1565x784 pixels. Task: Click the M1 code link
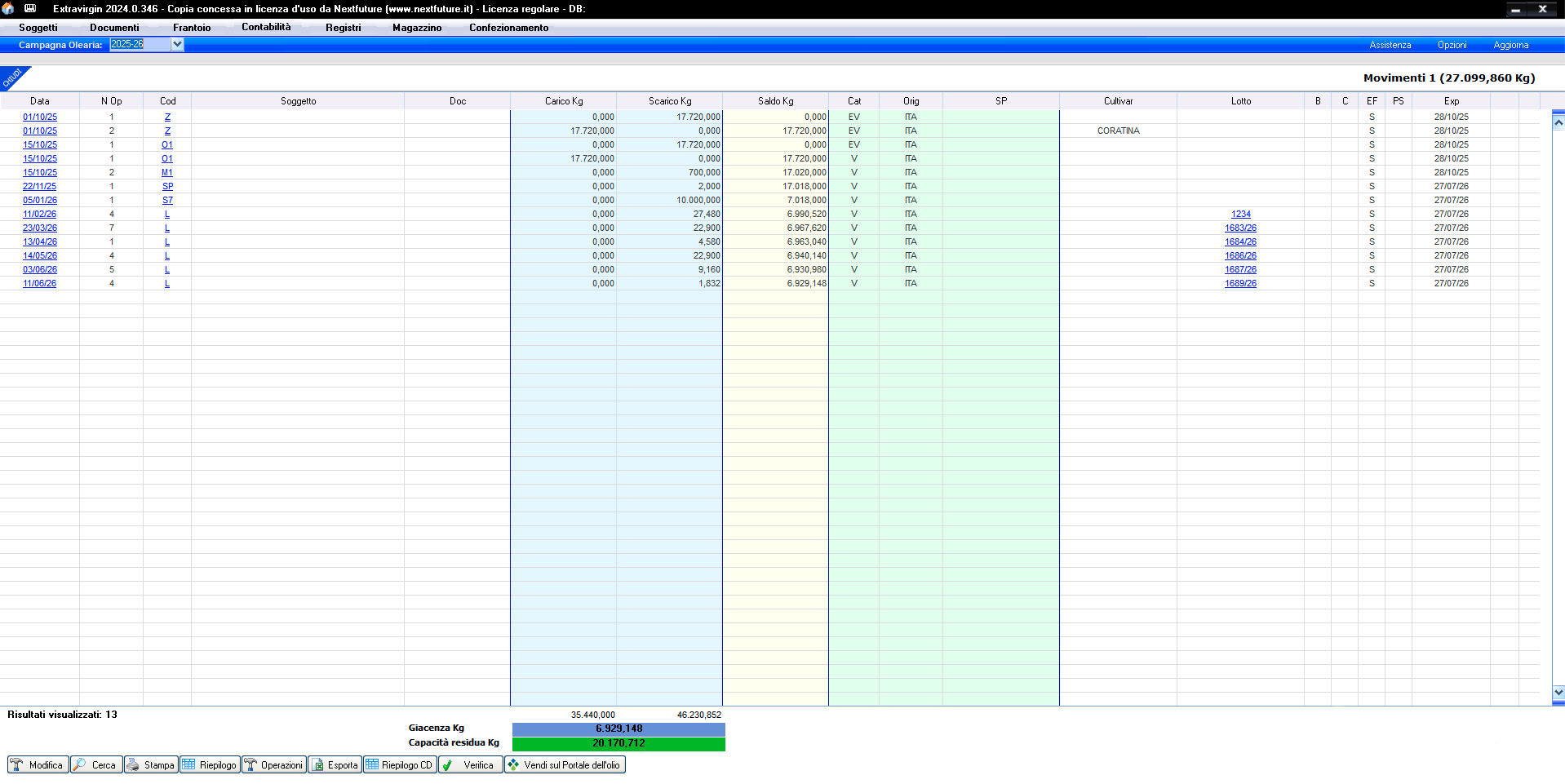click(x=167, y=172)
